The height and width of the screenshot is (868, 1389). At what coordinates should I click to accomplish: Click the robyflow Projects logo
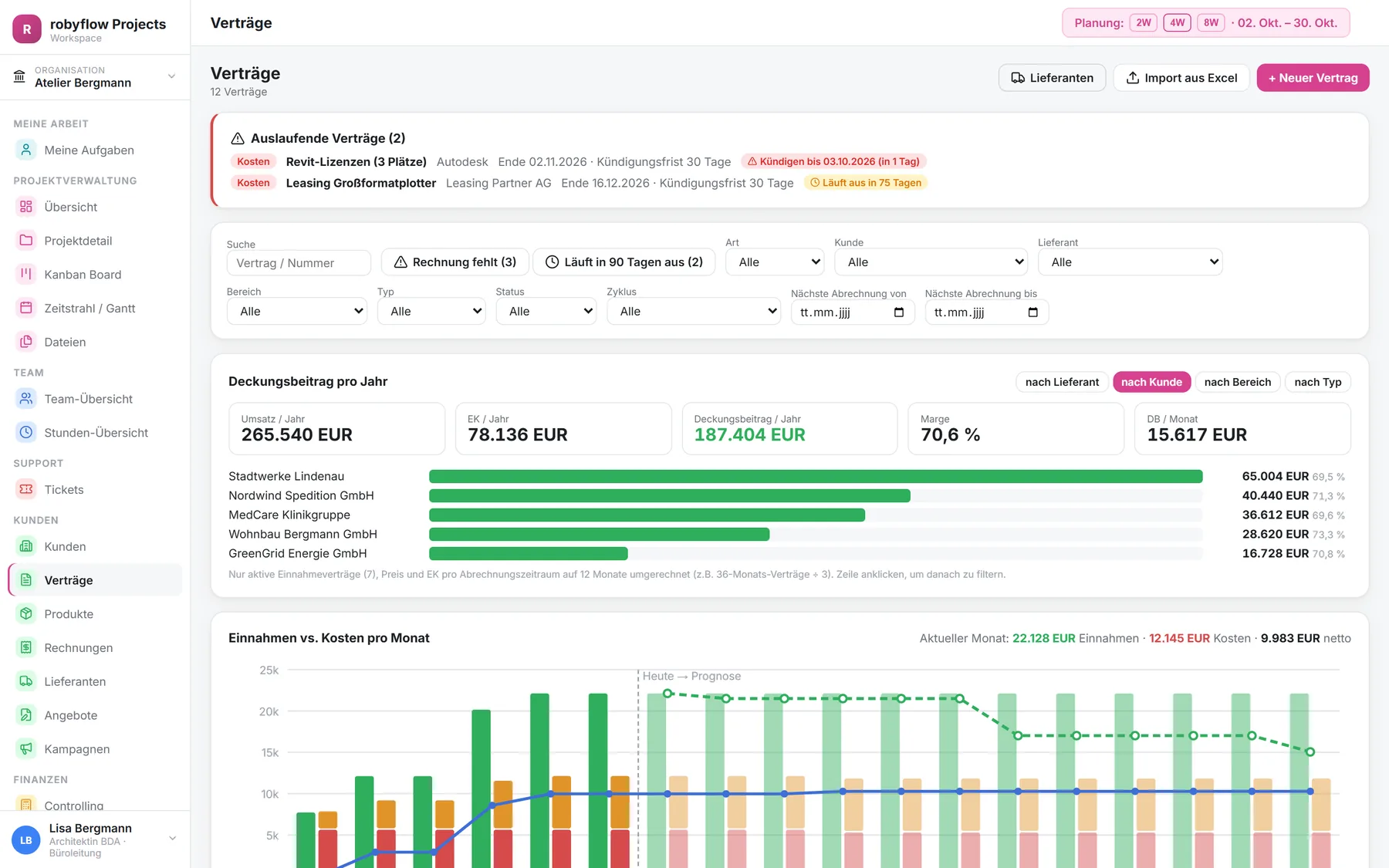click(x=27, y=29)
